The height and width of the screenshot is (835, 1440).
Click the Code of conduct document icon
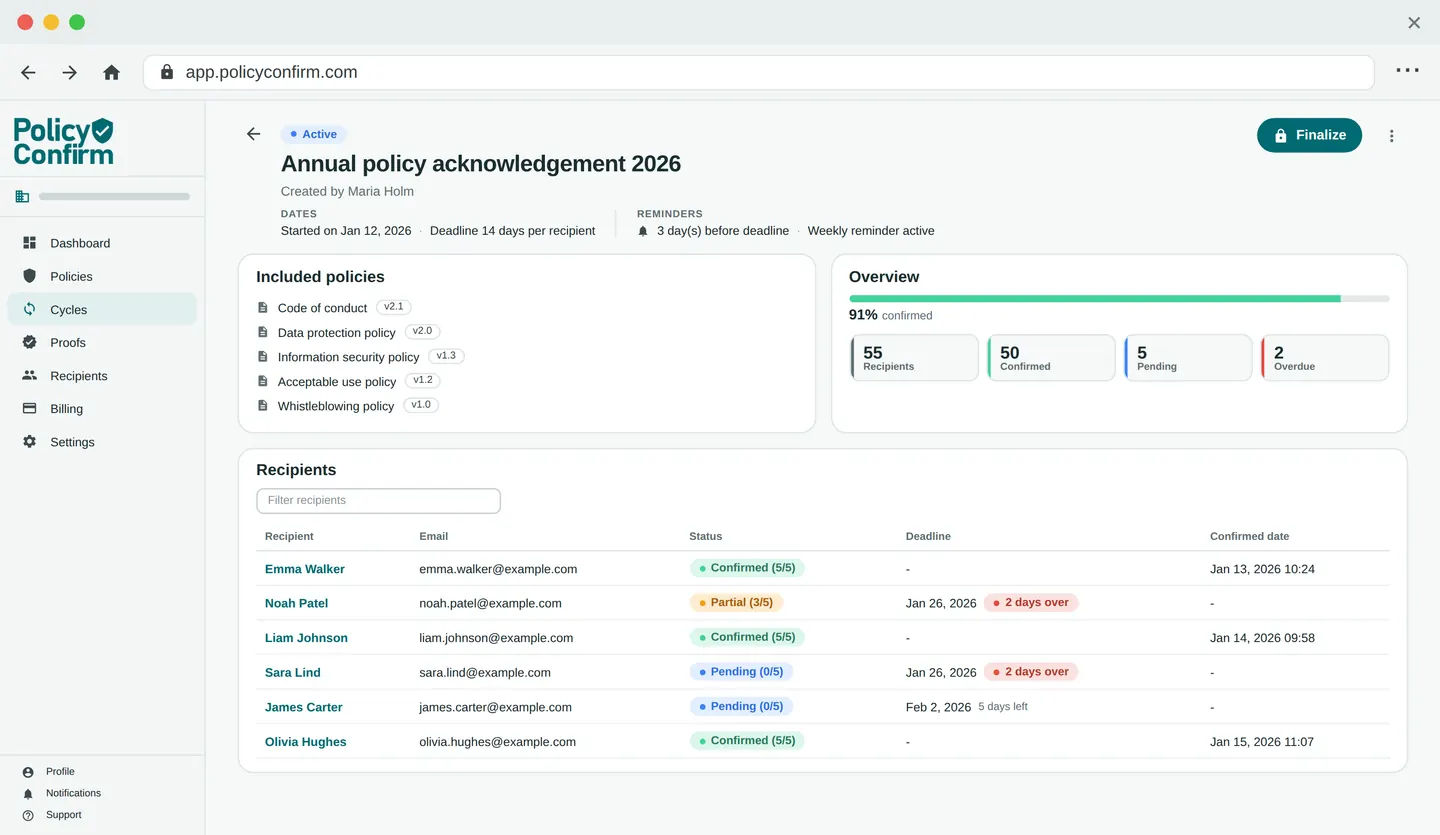[x=263, y=307]
